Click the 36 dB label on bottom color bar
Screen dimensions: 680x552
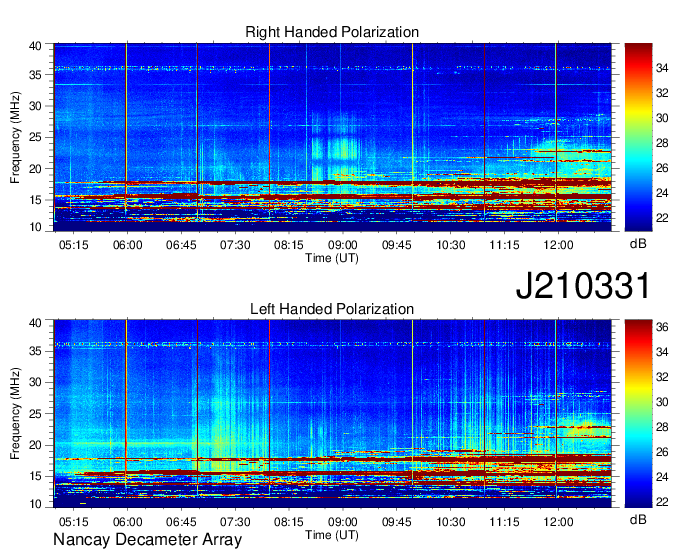(x=662, y=327)
